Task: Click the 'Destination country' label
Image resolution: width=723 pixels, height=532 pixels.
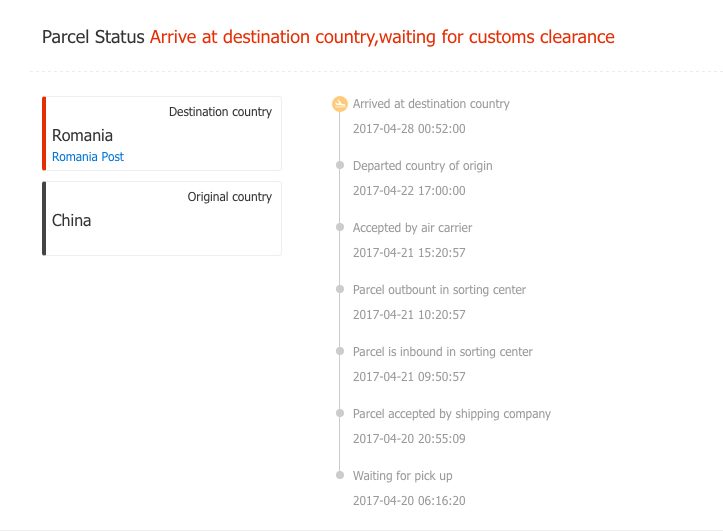Action: [220, 112]
